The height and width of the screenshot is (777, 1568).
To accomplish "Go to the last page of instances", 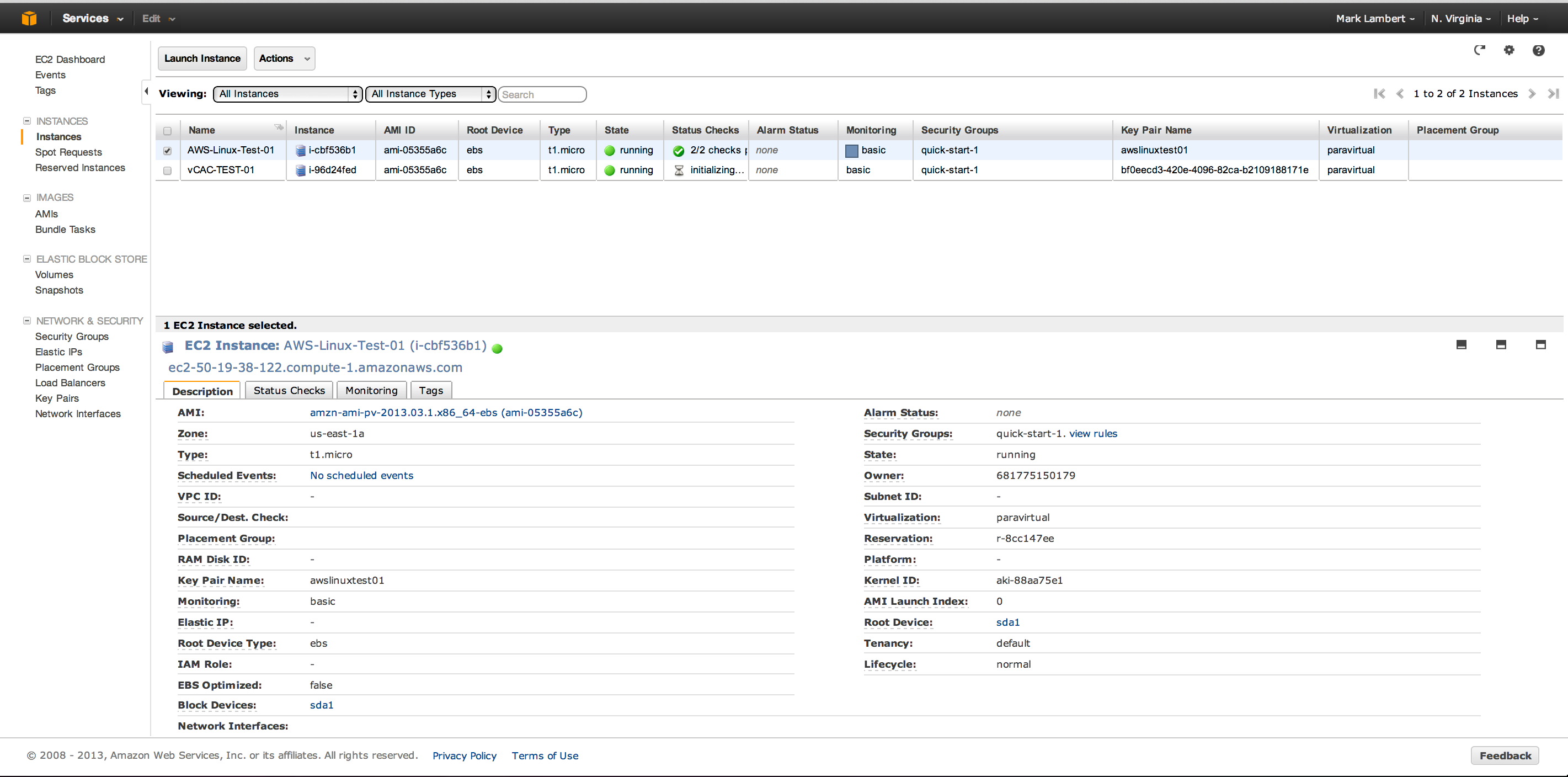I will (x=1554, y=94).
